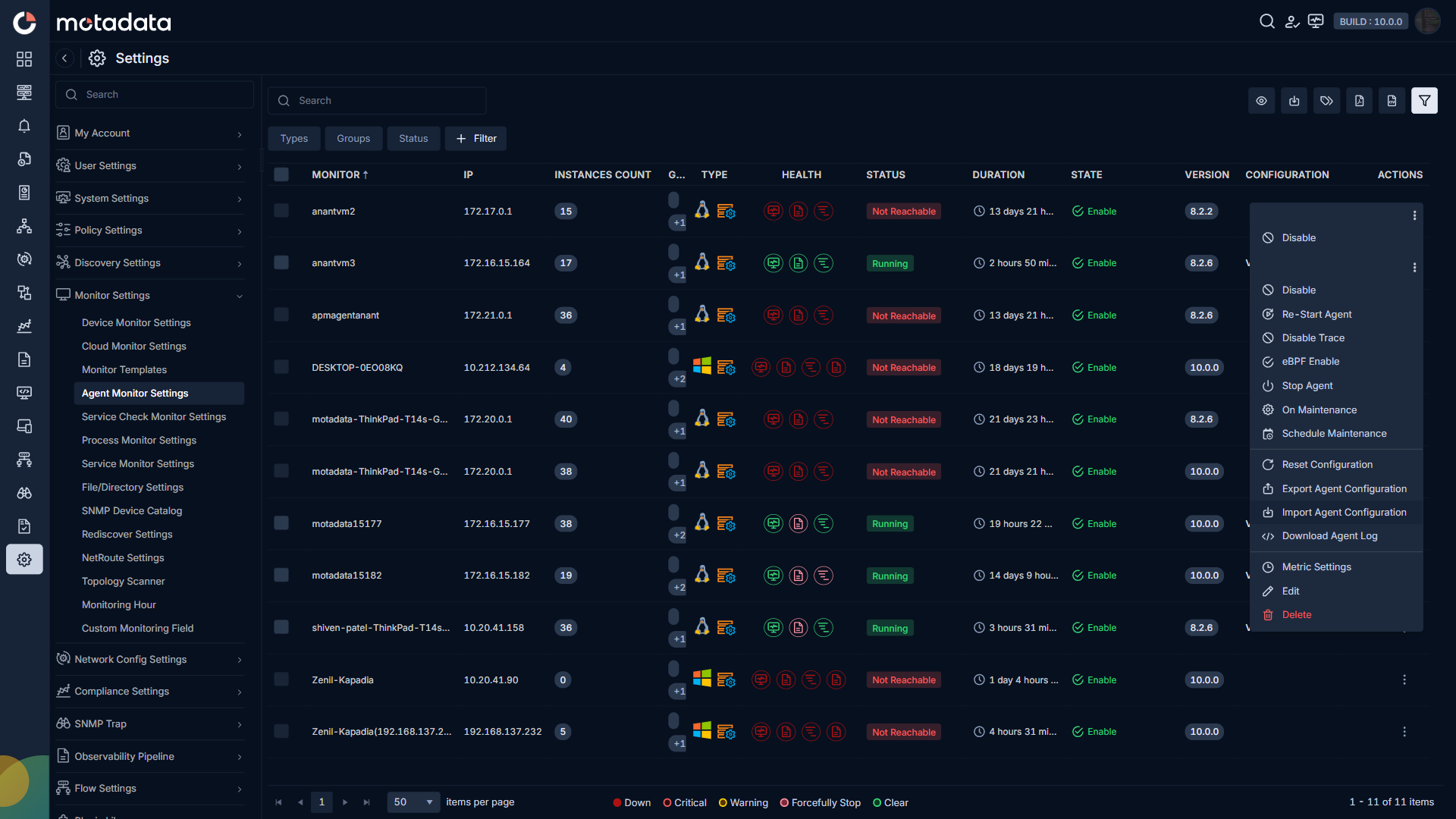Open the Types filter button
Viewport: 1456px width, 819px height.
click(294, 139)
